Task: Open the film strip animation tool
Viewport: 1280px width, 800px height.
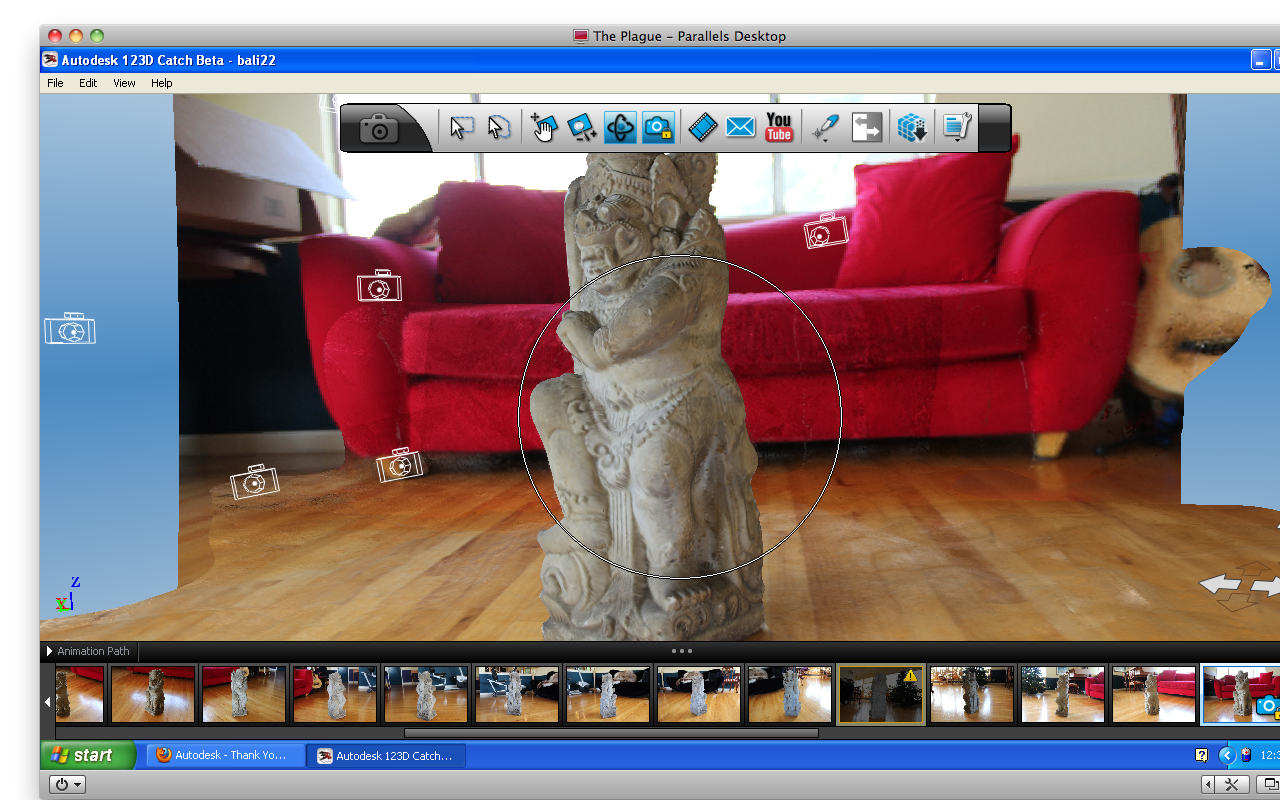Action: click(x=703, y=128)
